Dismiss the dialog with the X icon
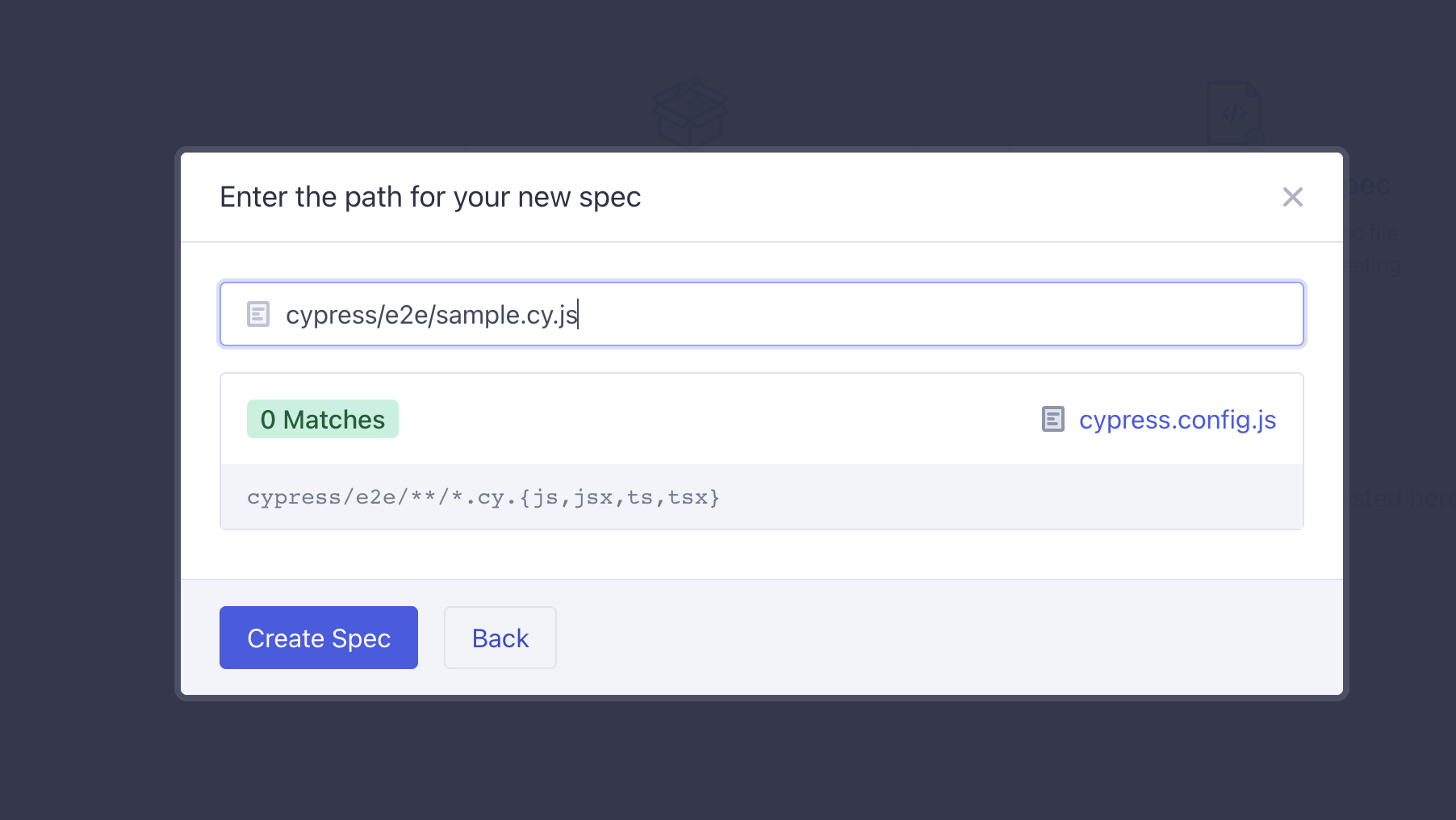Screen dimensions: 1456x820 coord(1292,197)
